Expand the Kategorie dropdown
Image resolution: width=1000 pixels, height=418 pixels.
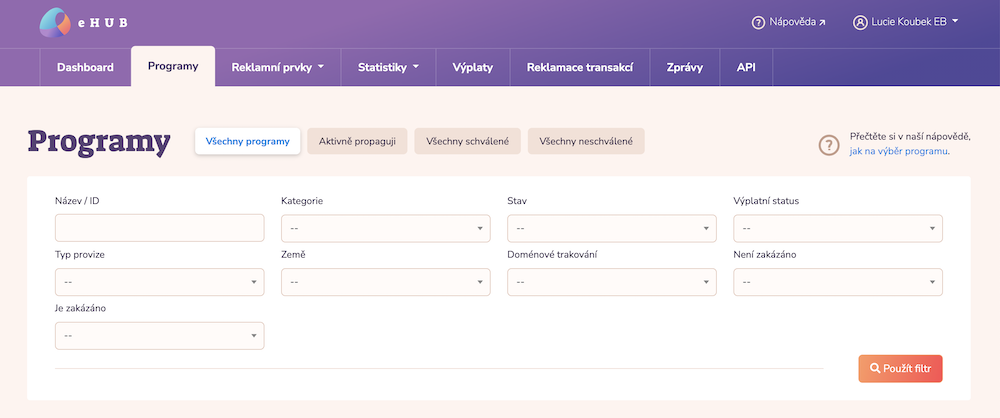pos(385,228)
